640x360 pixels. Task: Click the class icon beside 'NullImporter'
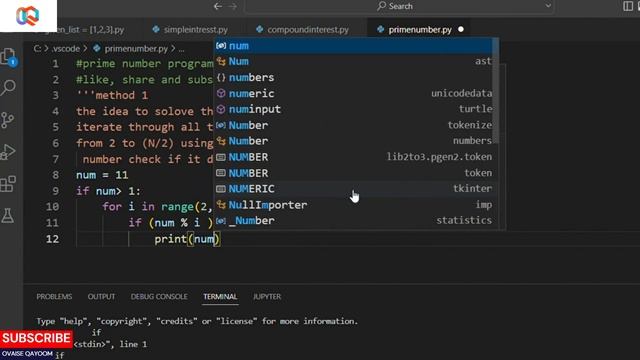click(x=221, y=204)
